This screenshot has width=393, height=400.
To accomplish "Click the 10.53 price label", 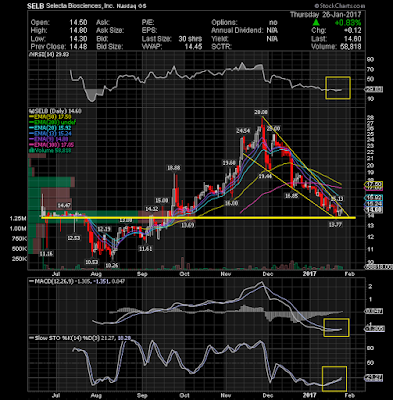I will coord(91,262).
